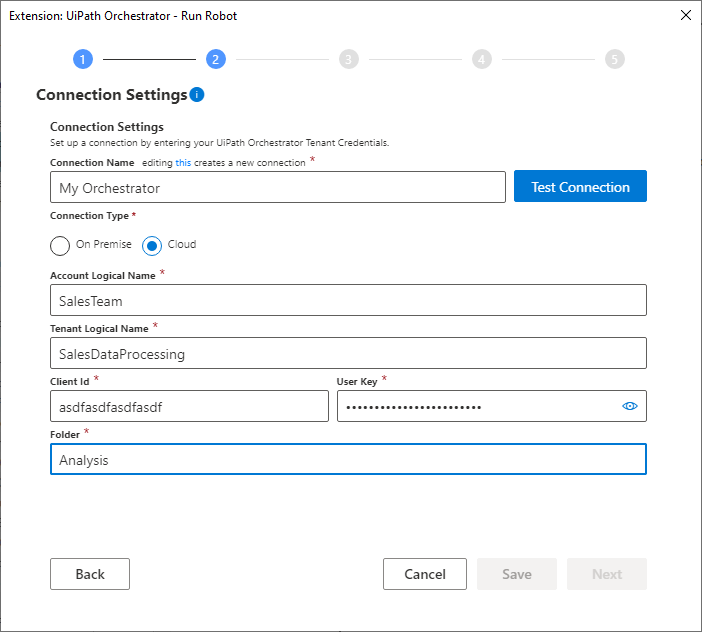Go to wizard step 1
This screenshot has width=702, height=632.
point(83,59)
